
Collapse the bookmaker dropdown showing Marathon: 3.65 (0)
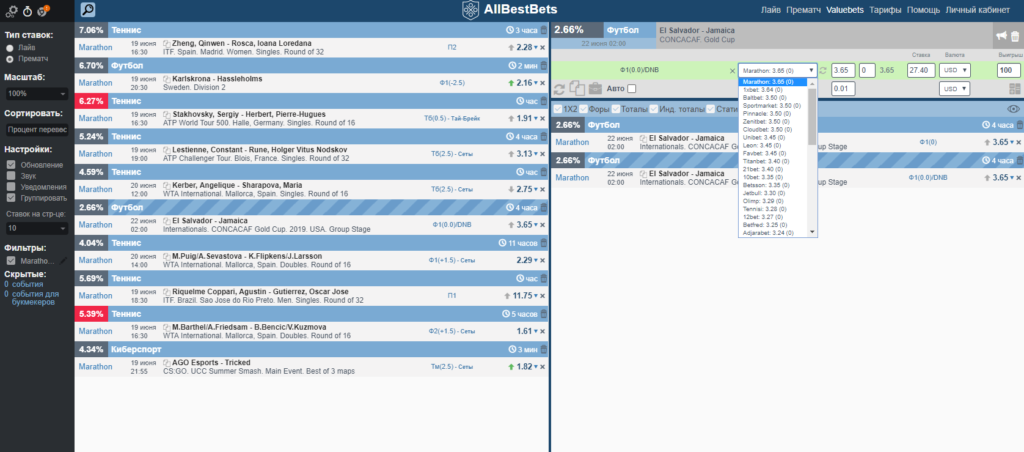pyautogui.click(x=778, y=71)
